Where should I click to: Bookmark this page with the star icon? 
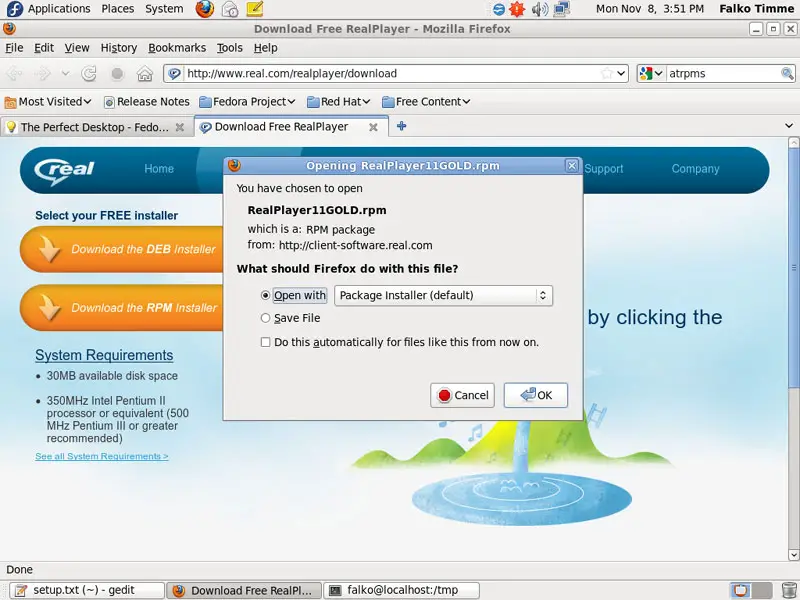607,73
